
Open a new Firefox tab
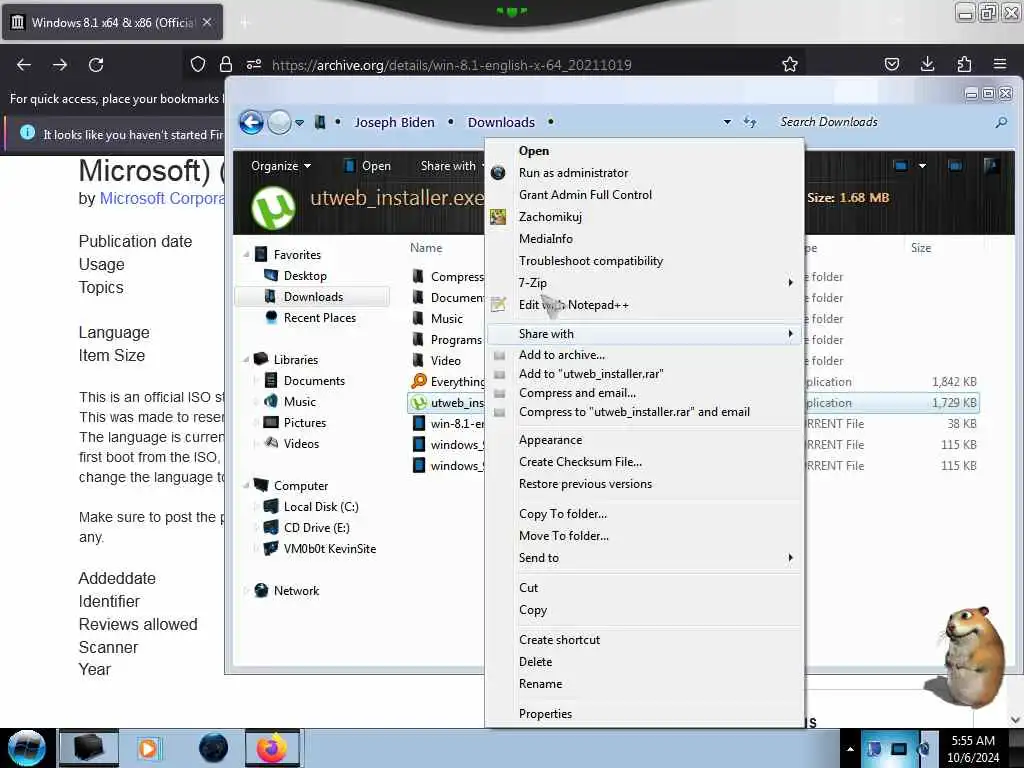coord(244,23)
